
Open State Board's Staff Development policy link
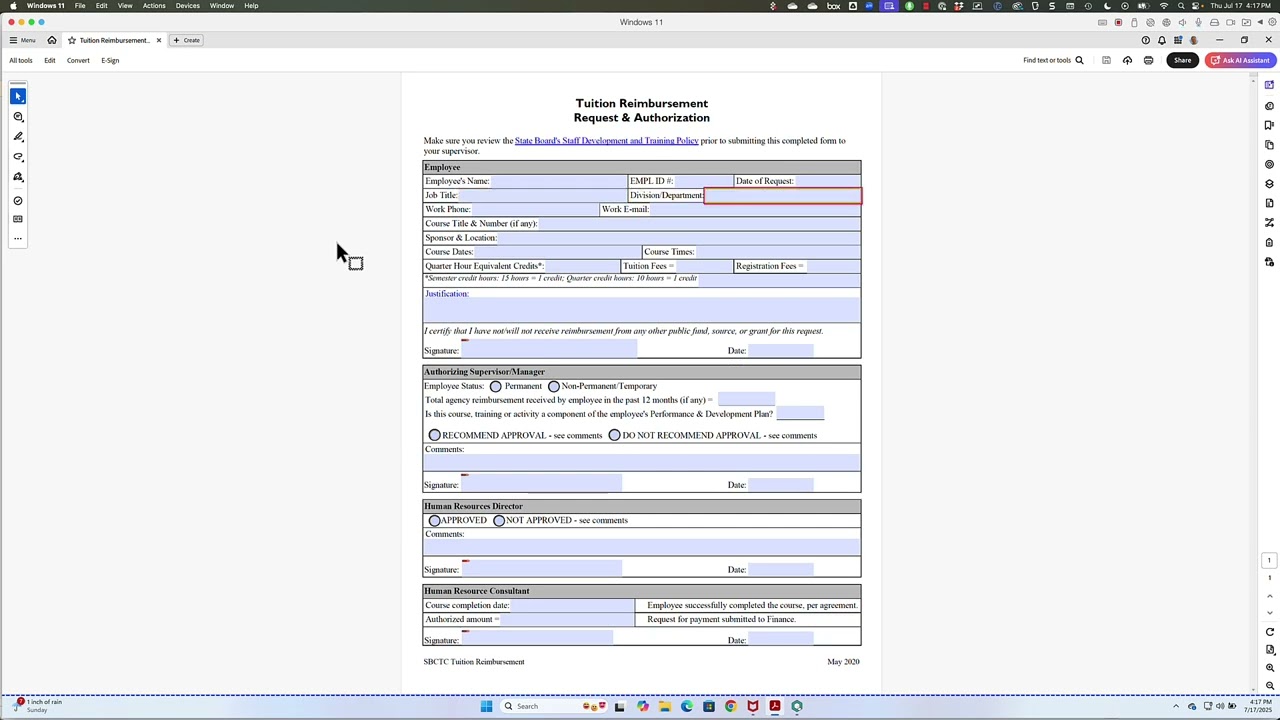(x=606, y=141)
